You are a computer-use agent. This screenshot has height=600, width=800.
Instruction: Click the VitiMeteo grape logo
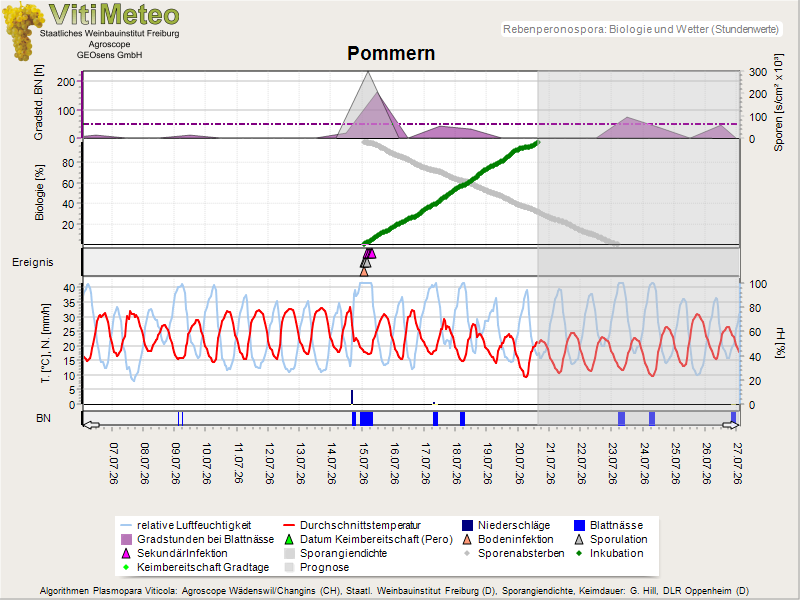coord(22,32)
